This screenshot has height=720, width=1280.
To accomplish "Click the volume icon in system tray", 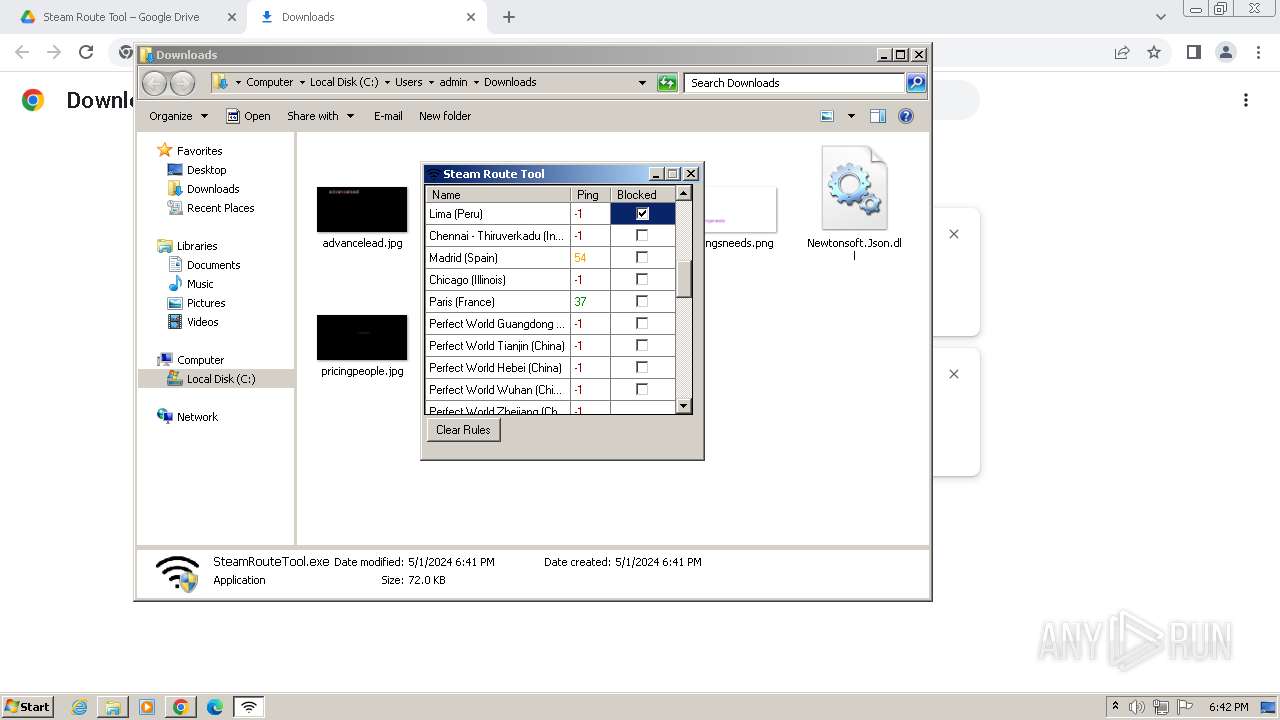I will (x=1137, y=707).
